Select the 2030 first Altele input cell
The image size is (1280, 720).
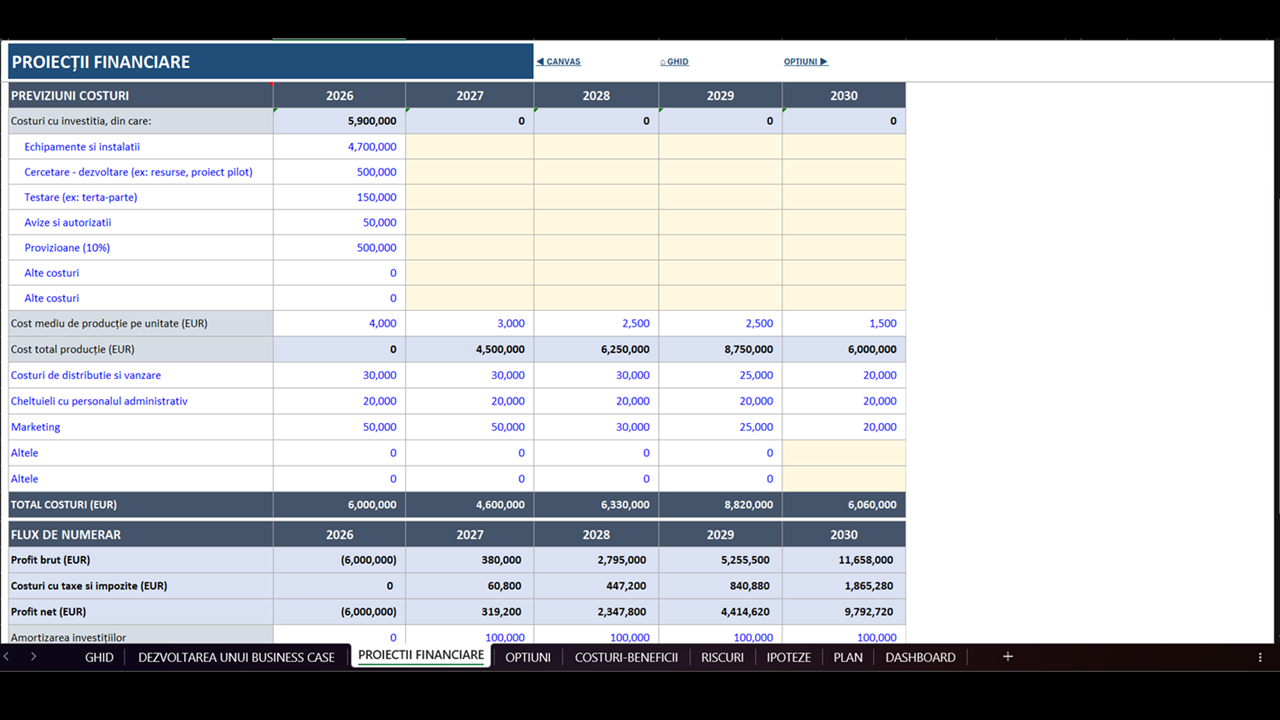click(x=844, y=453)
